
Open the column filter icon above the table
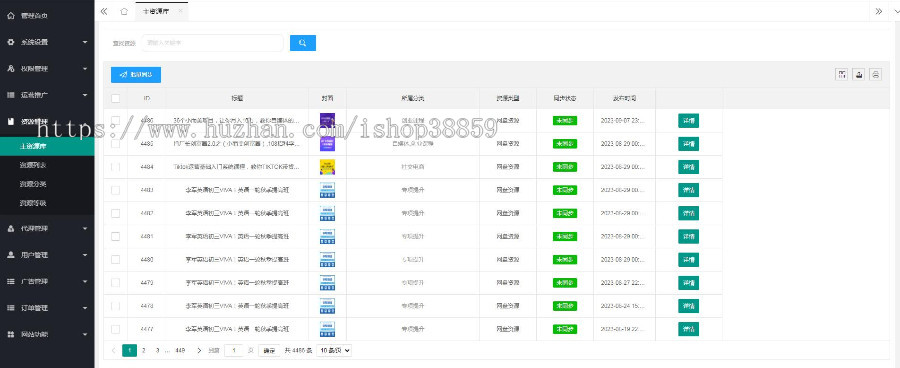[842, 74]
